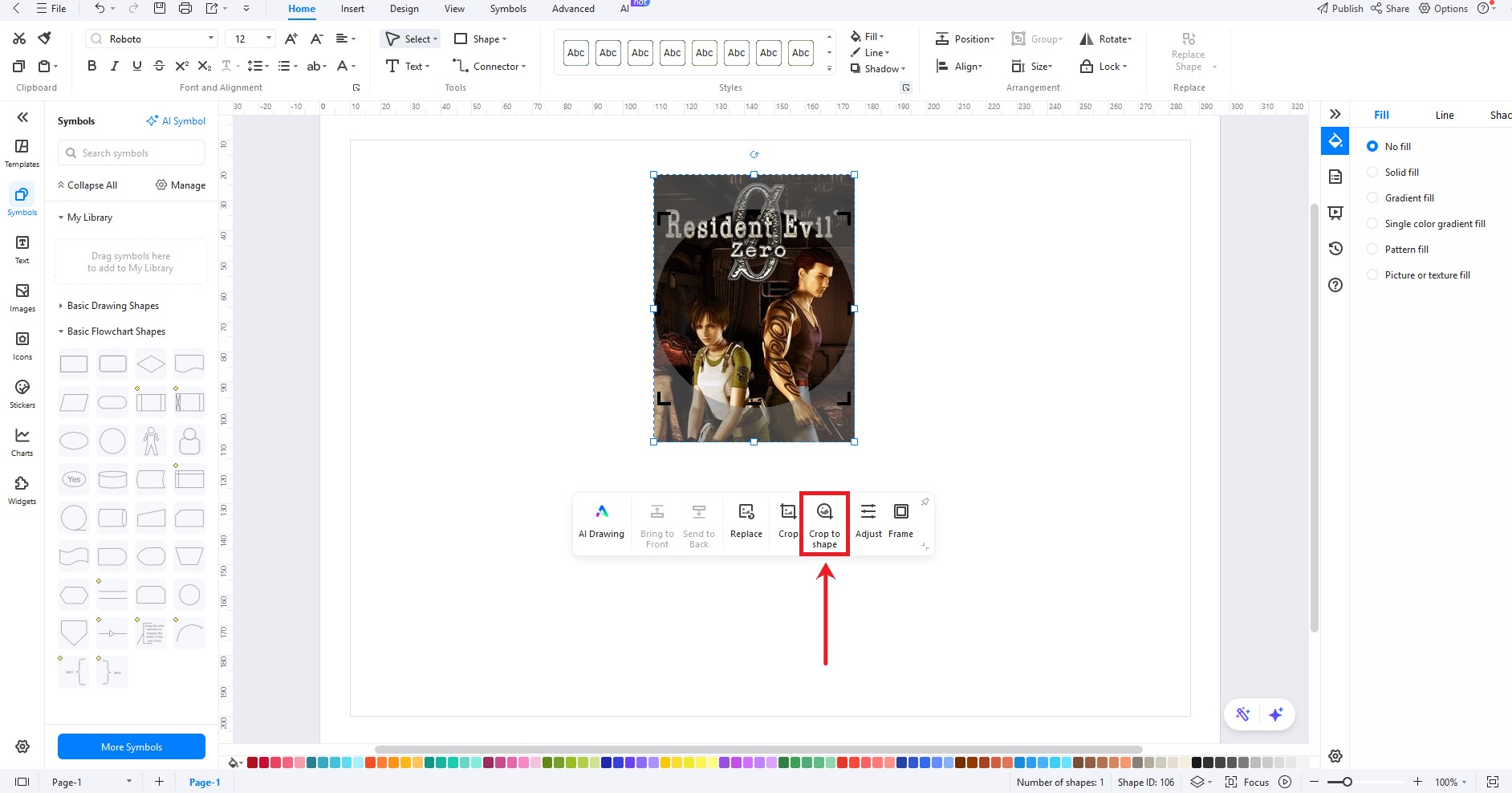Switch to the Design tab
The width and height of the screenshot is (1512, 793).
pyautogui.click(x=404, y=9)
